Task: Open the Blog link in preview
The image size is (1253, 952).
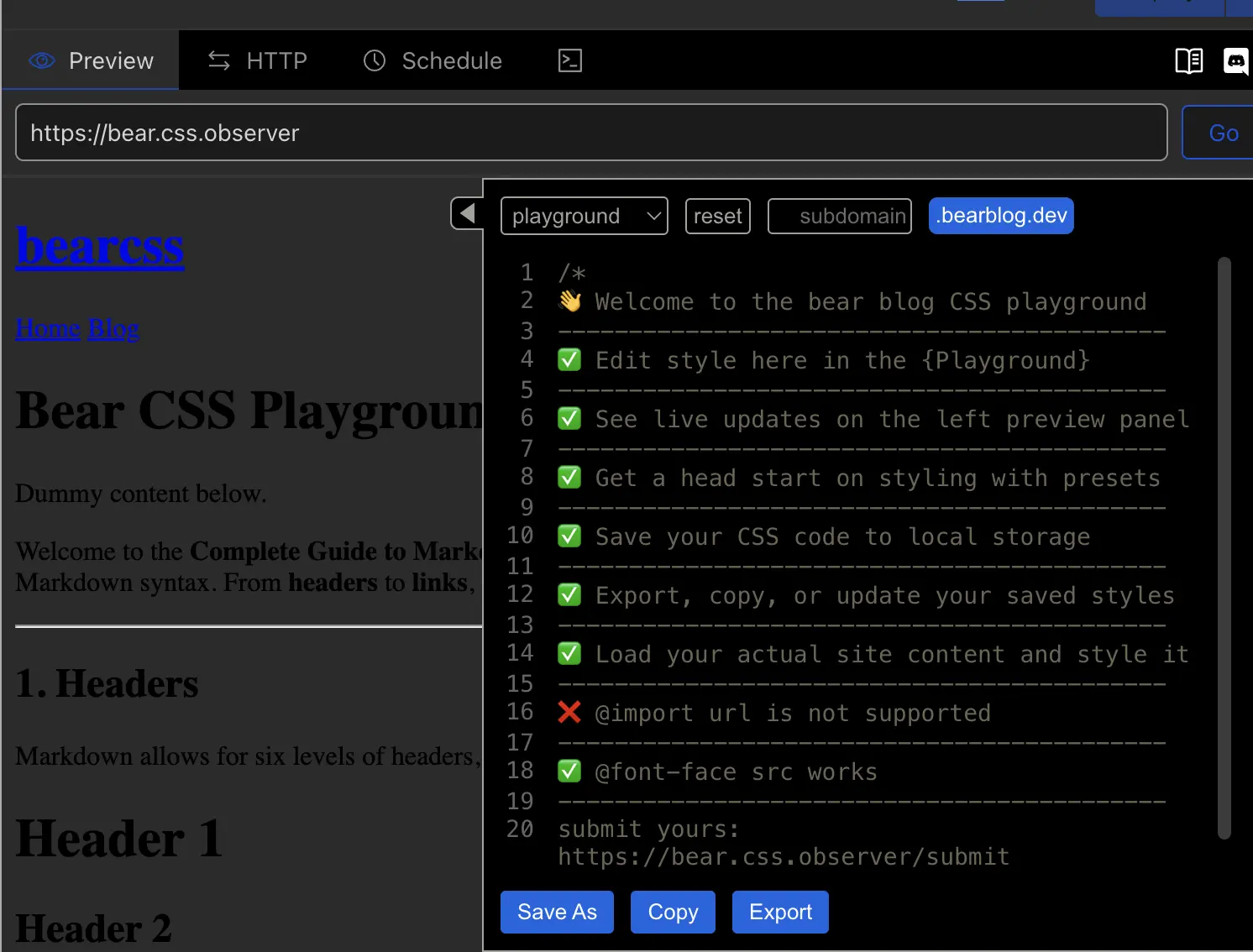Action: (x=114, y=328)
